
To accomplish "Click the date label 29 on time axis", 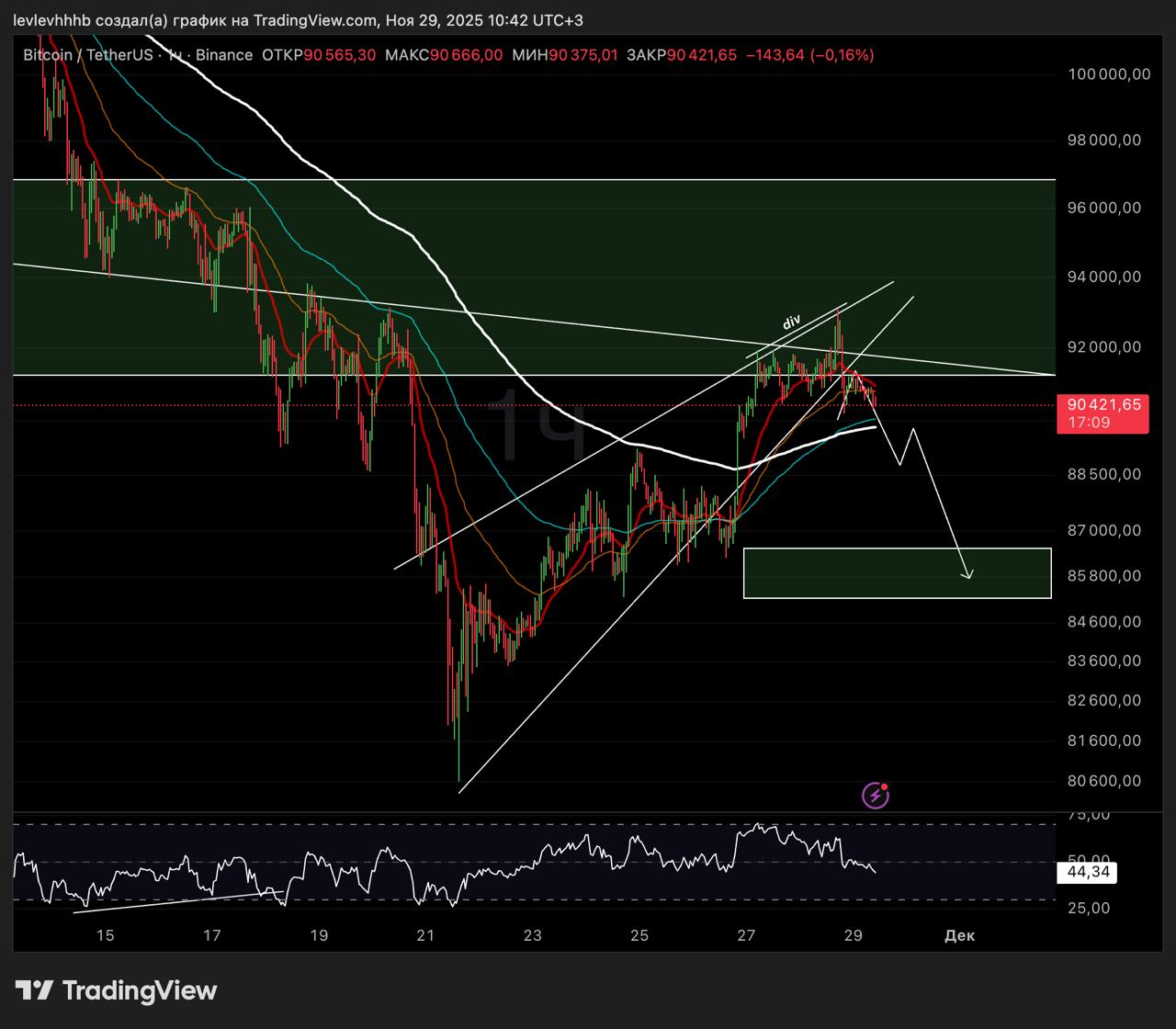I will [x=853, y=935].
